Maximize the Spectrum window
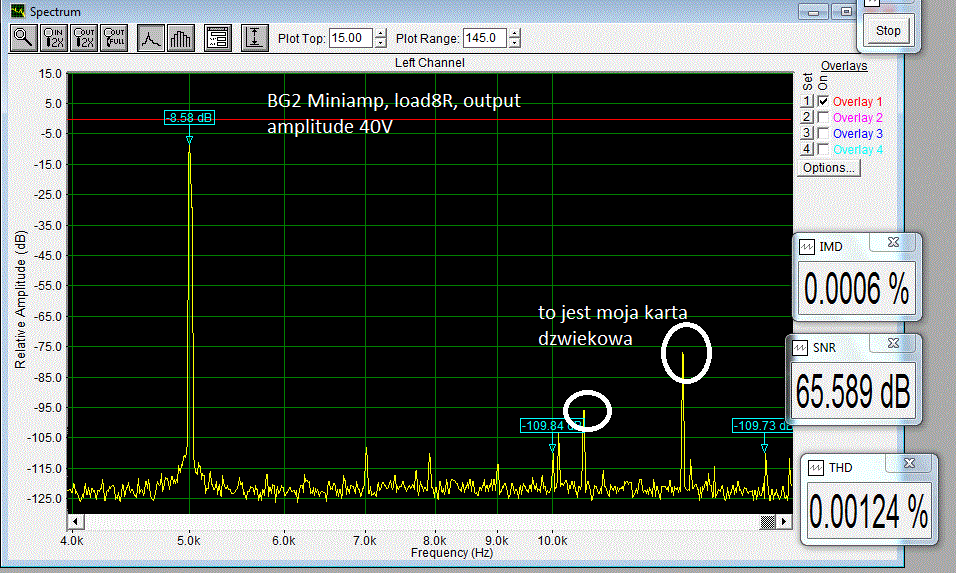Screen dimensions: 956x573 846,12
